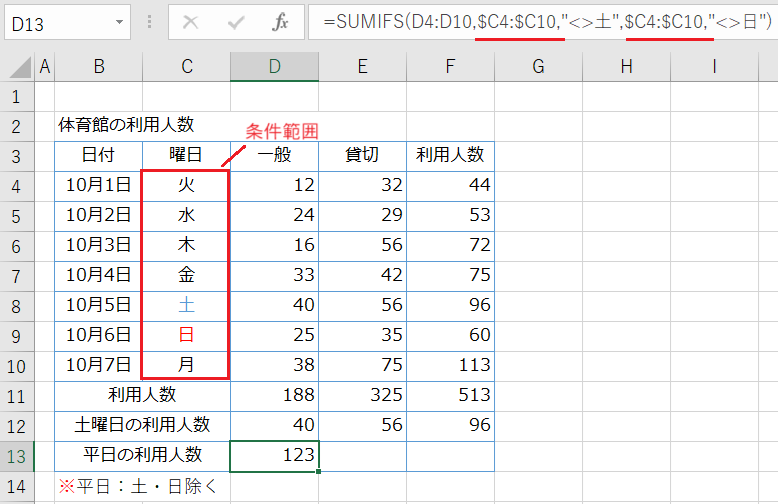Click the formula bar options dots
Image resolution: width=778 pixels, height=504 pixels.
149,22
